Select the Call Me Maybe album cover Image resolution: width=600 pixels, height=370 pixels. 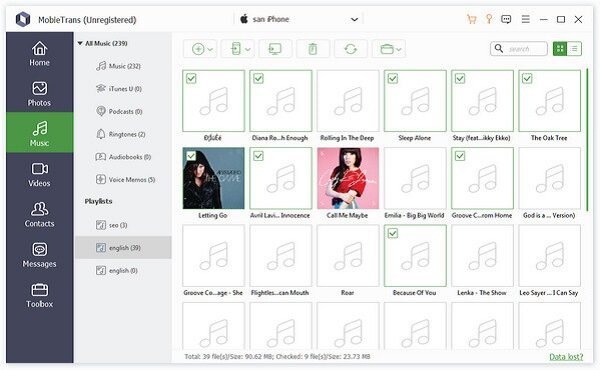(348, 178)
